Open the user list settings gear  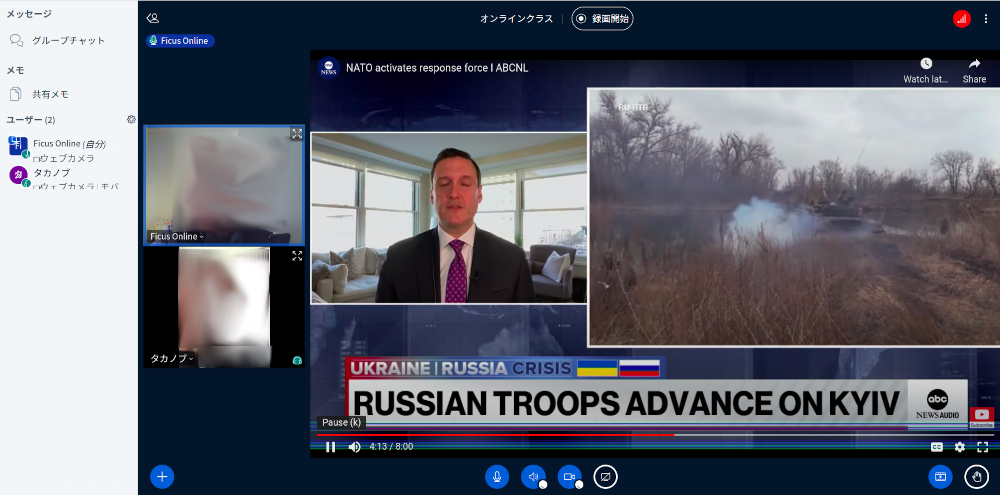tap(131, 119)
